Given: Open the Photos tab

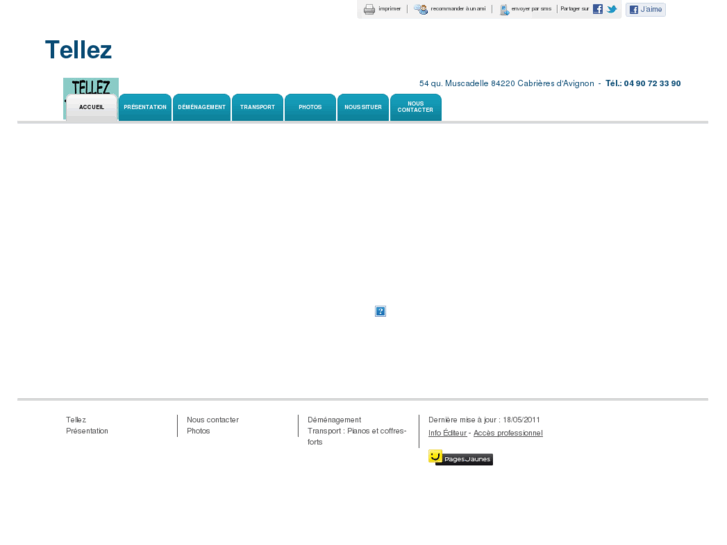Looking at the screenshot, I should [310, 107].
